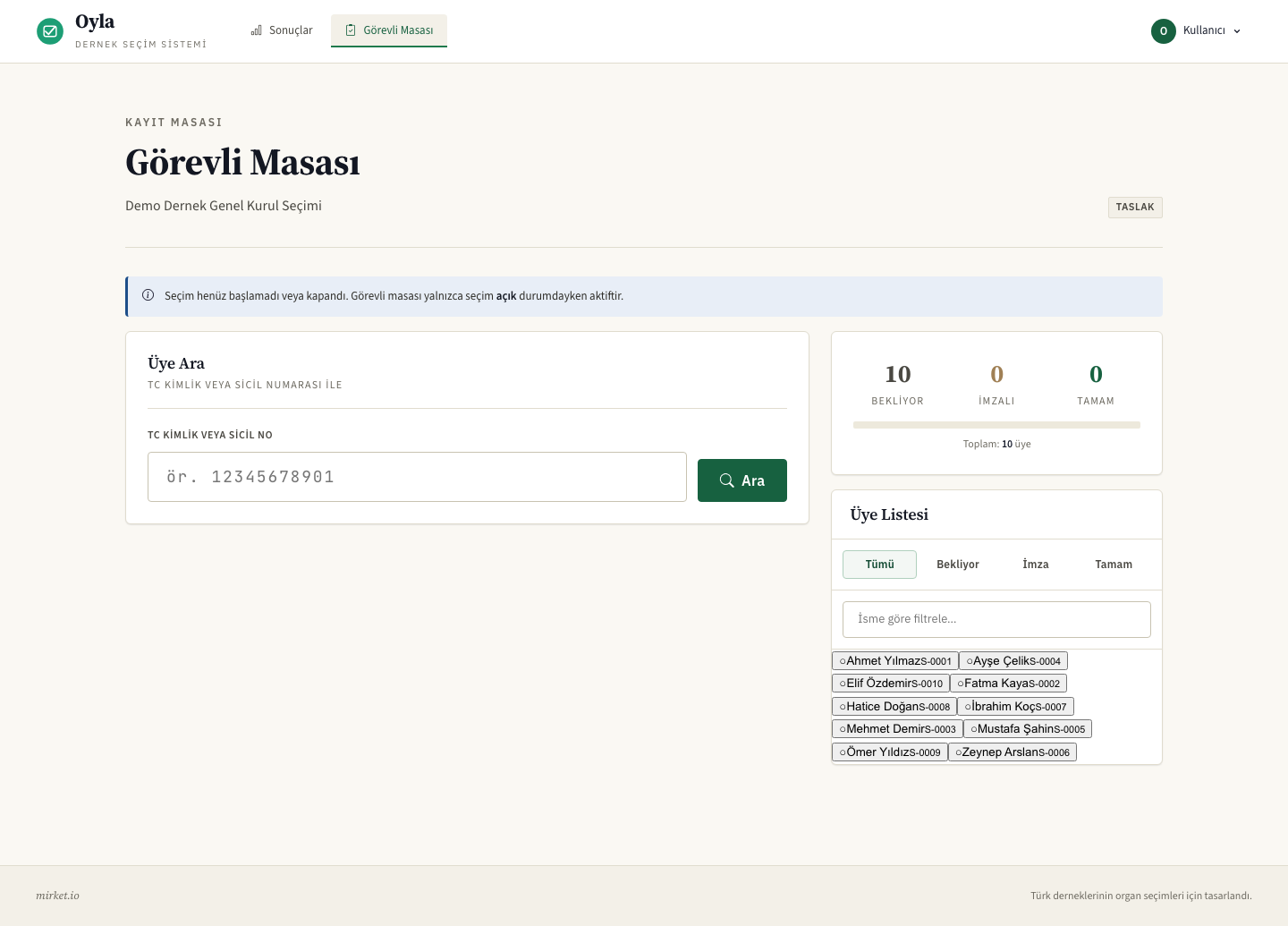The image size is (1288, 926).
Task: Click the member progress bar
Action: coord(996,425)
